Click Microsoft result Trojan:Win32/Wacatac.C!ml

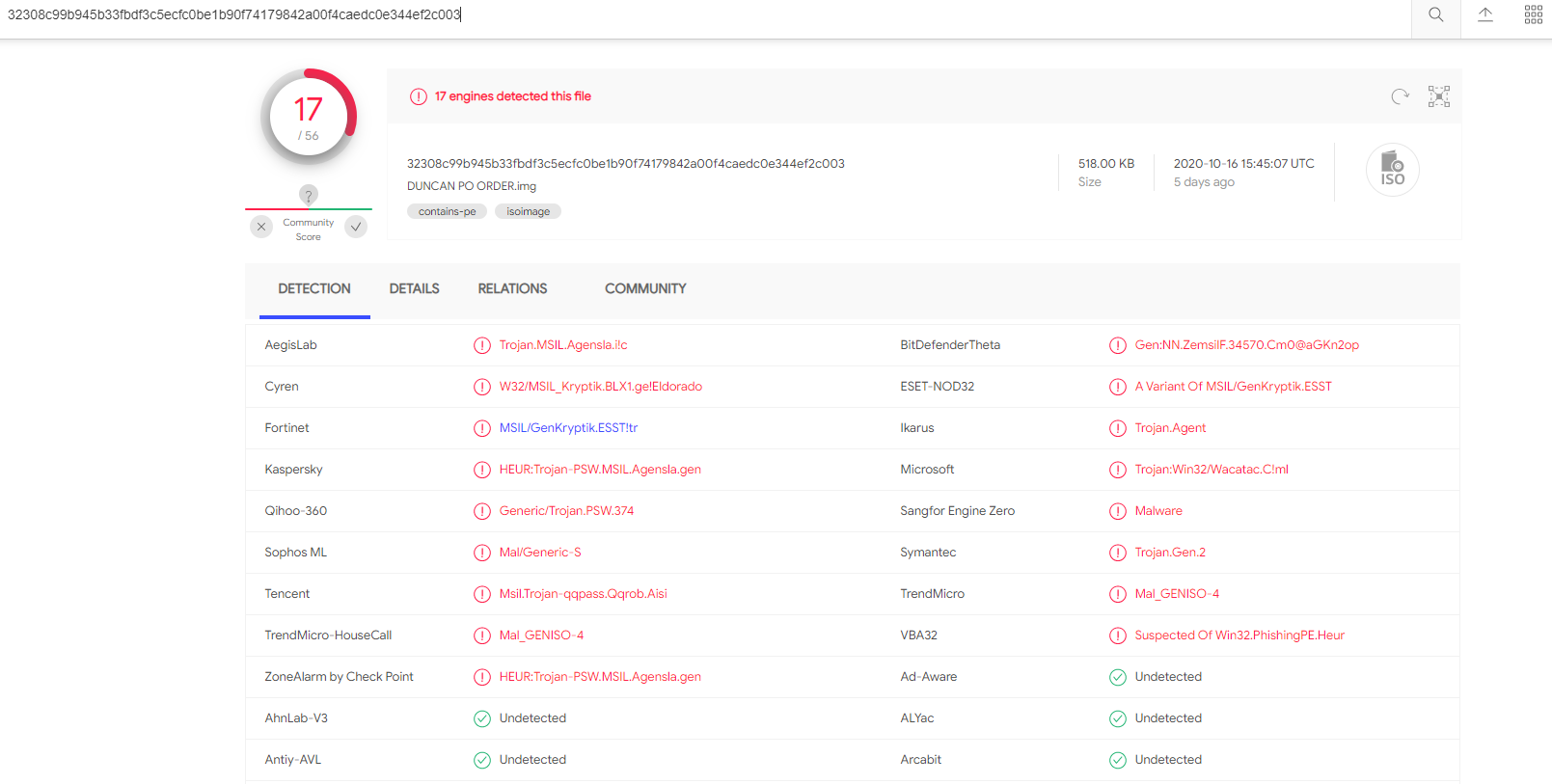point(1212,470)
